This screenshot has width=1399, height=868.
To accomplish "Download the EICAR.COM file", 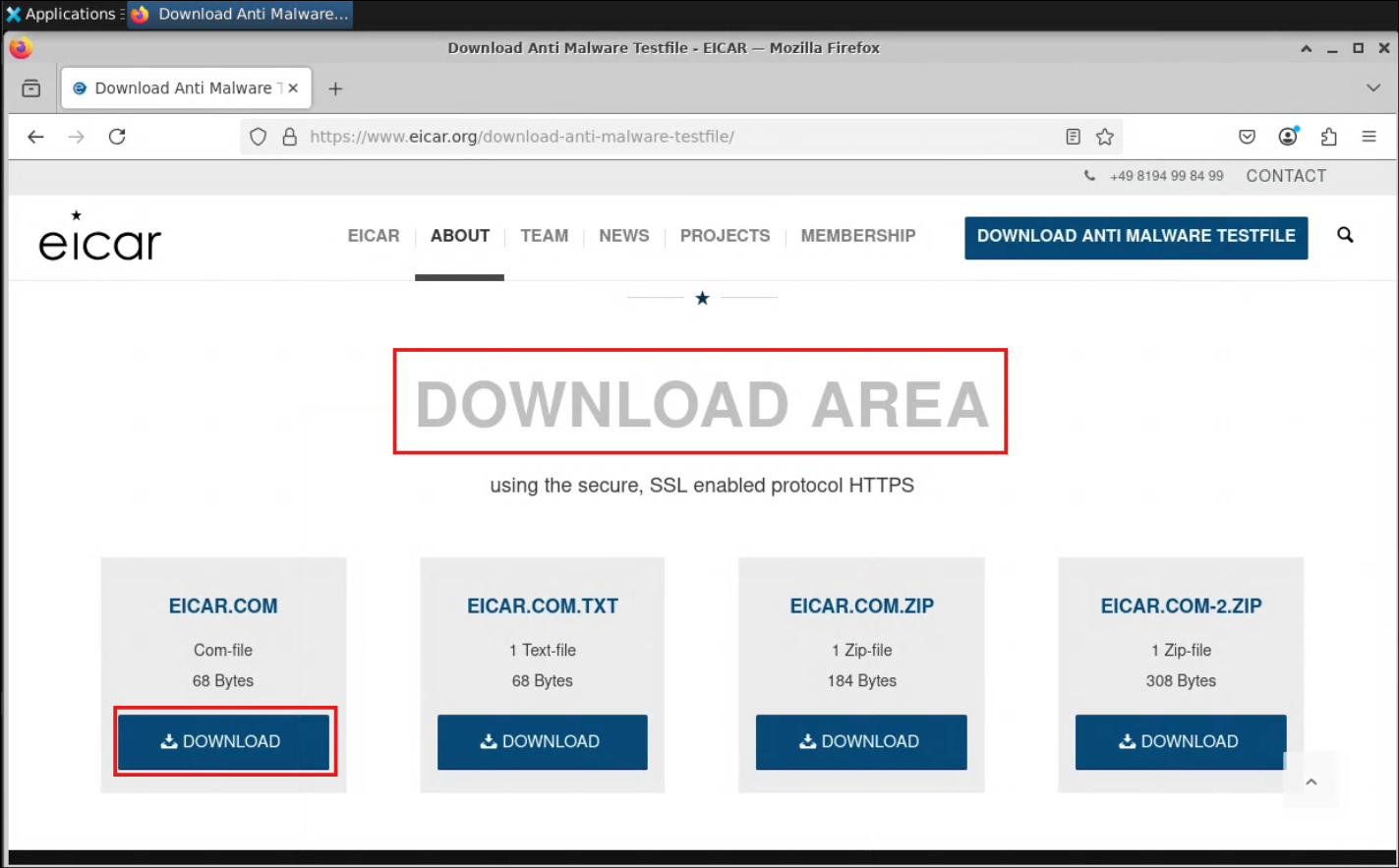I will pos(223,742).
